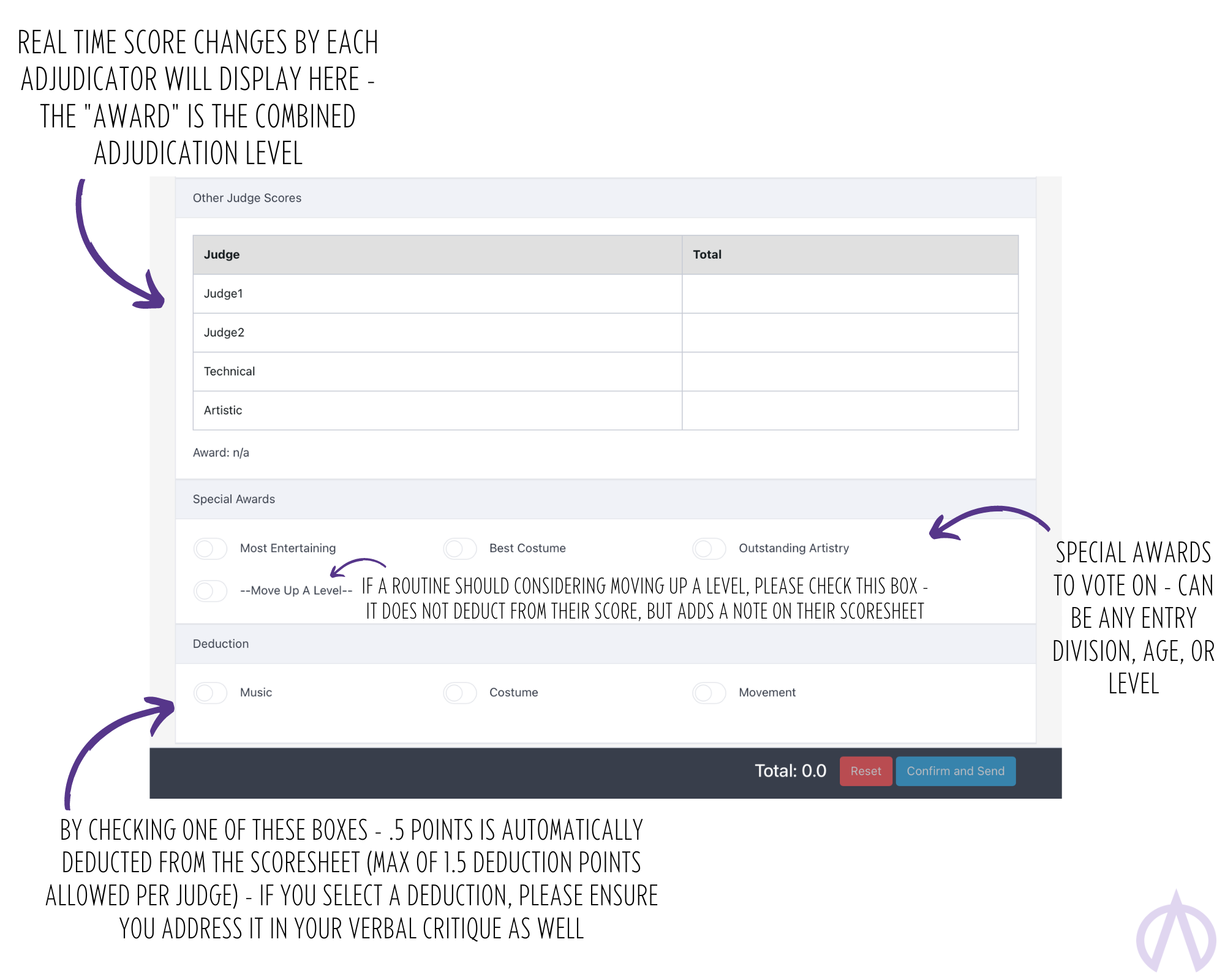Toggle the Most Entertaining award switch
Screen dimensions: 1225x980
coord(210,548)
